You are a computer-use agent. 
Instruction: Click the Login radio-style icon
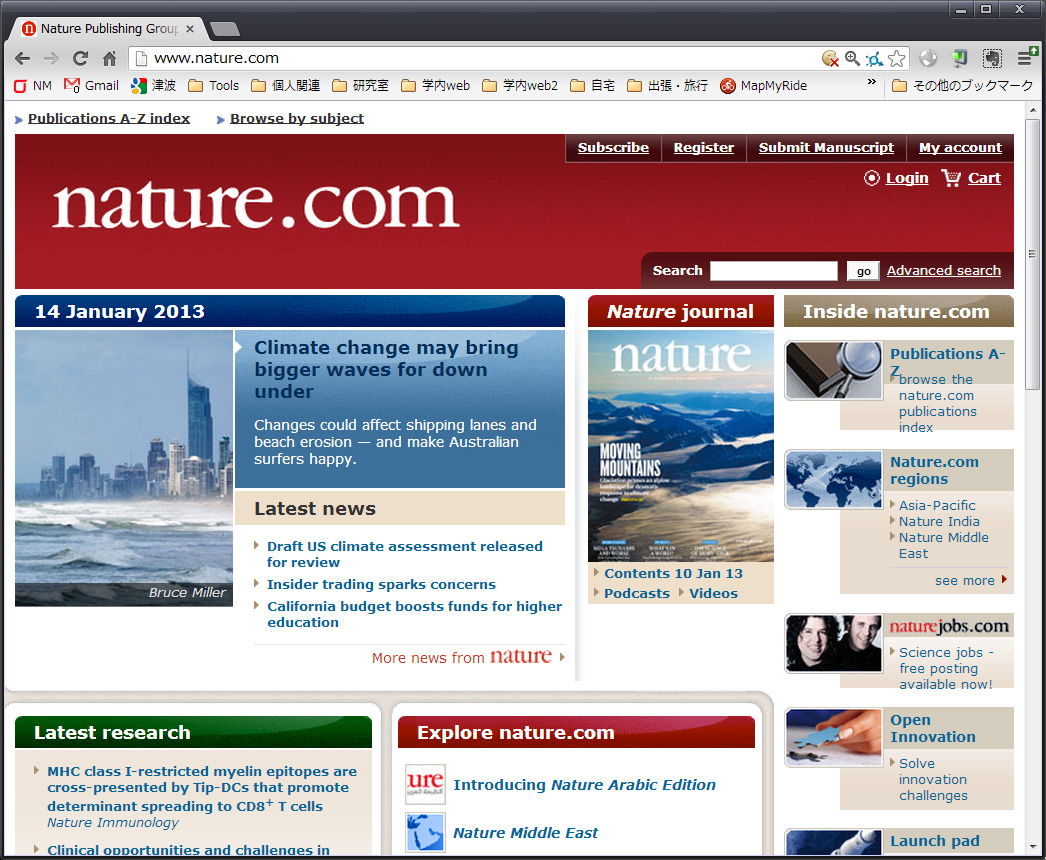pos(871,178)
